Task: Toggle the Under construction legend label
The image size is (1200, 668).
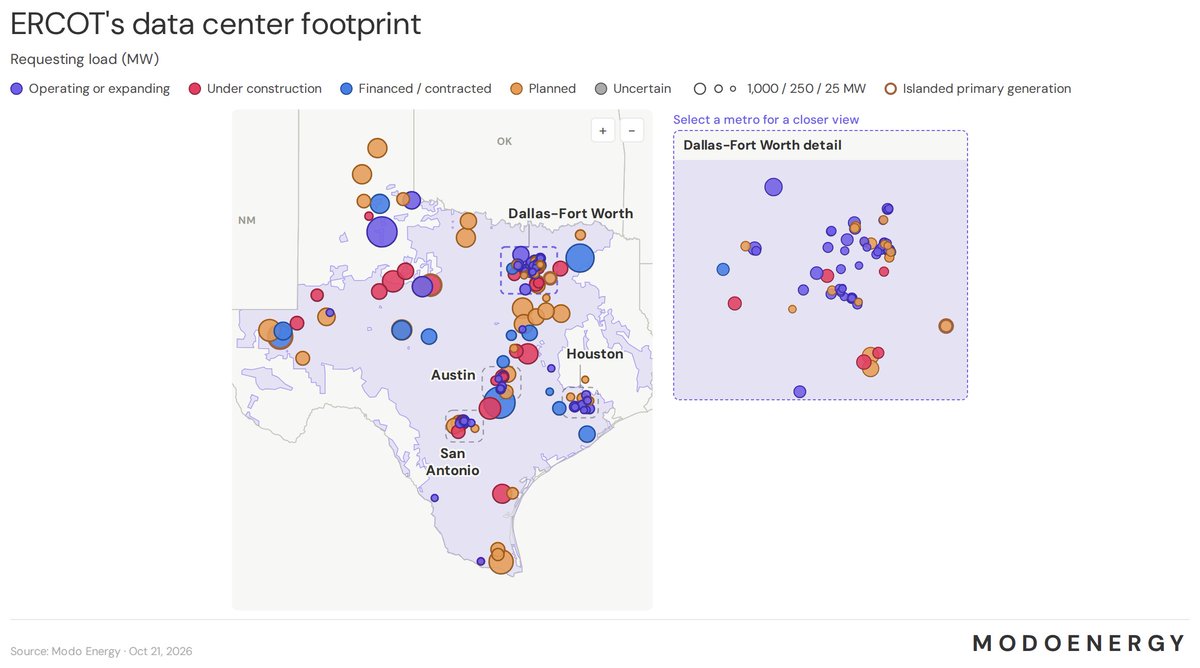Action: [264, 89]
